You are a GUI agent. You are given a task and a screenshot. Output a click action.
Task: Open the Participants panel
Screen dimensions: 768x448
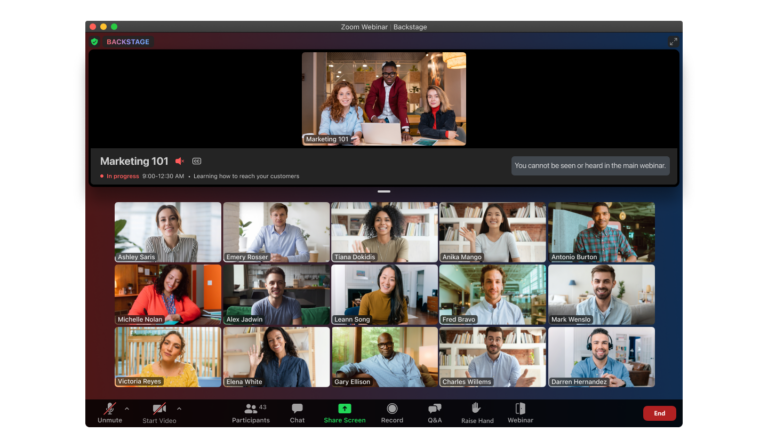tap(250, 413)
